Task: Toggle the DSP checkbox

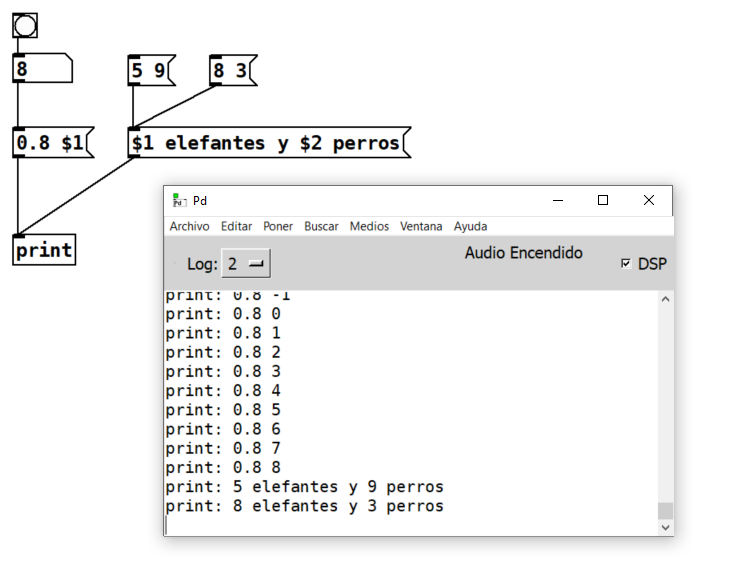Action: click(626, 263)
